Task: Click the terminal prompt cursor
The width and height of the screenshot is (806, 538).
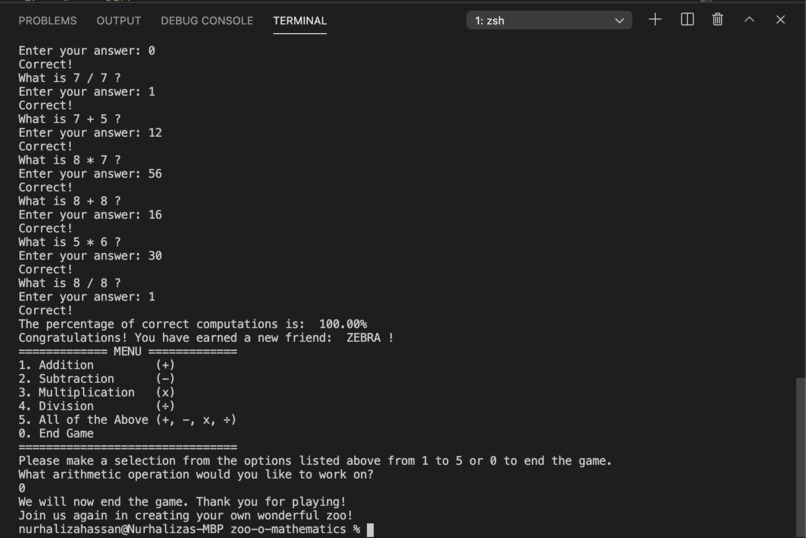Action: 370,530
